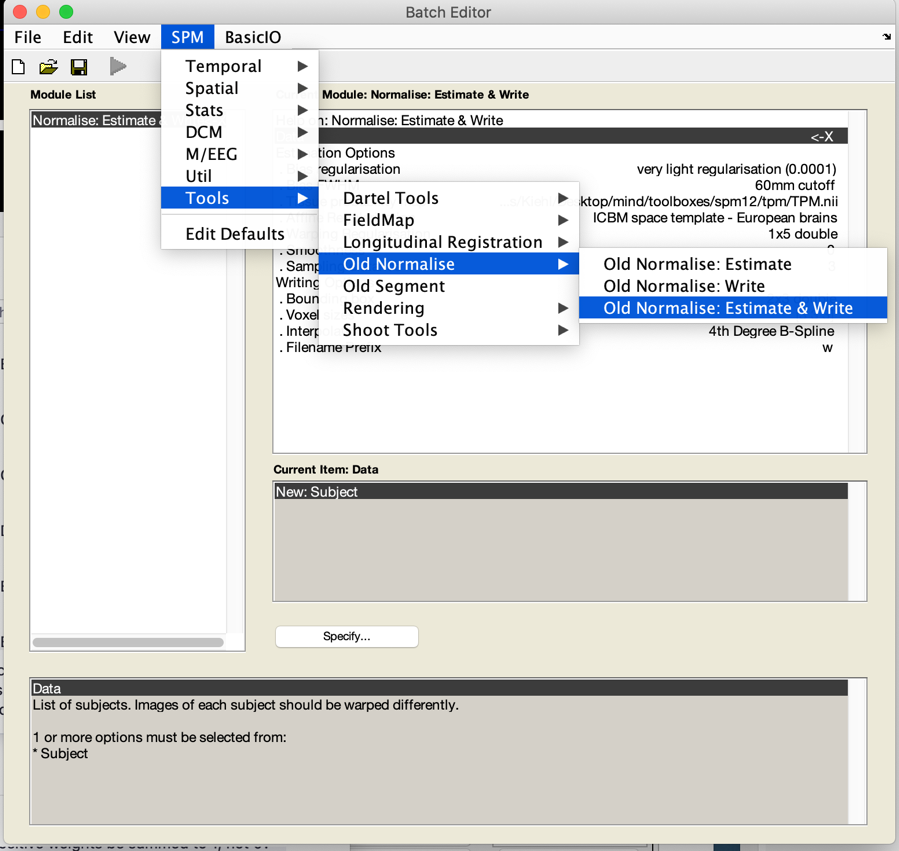Click the '60mm cutoff' value
Screen dimensions: 899x851
click(x=795, y=185)
